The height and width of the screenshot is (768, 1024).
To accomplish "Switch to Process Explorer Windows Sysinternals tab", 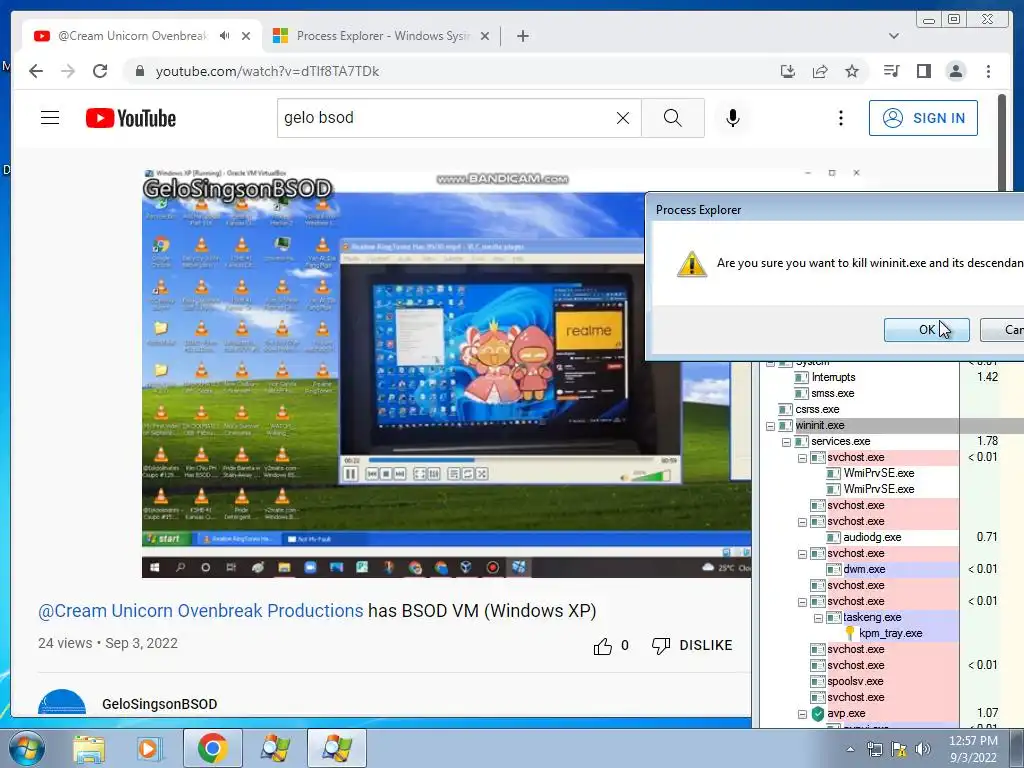I will coord(382,36).
